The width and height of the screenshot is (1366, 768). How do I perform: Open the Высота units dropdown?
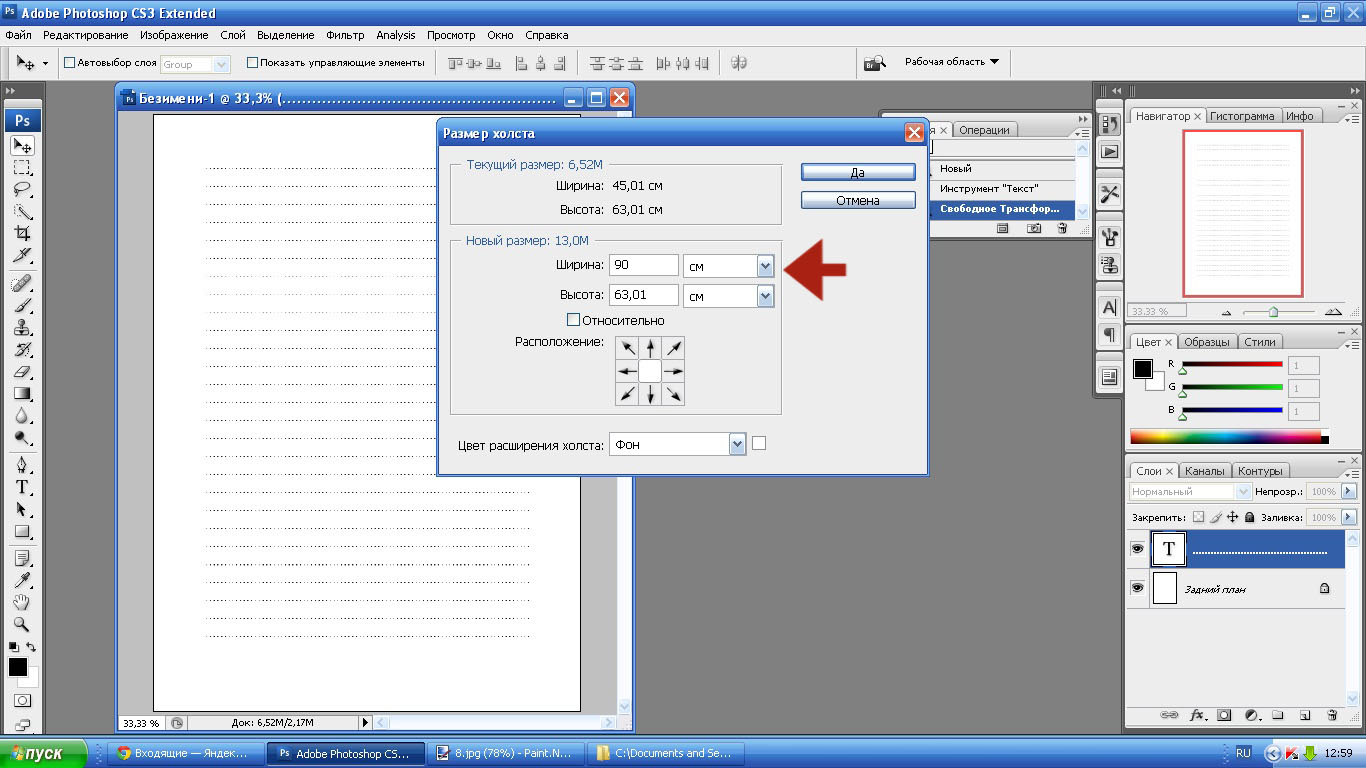(766, 296)
